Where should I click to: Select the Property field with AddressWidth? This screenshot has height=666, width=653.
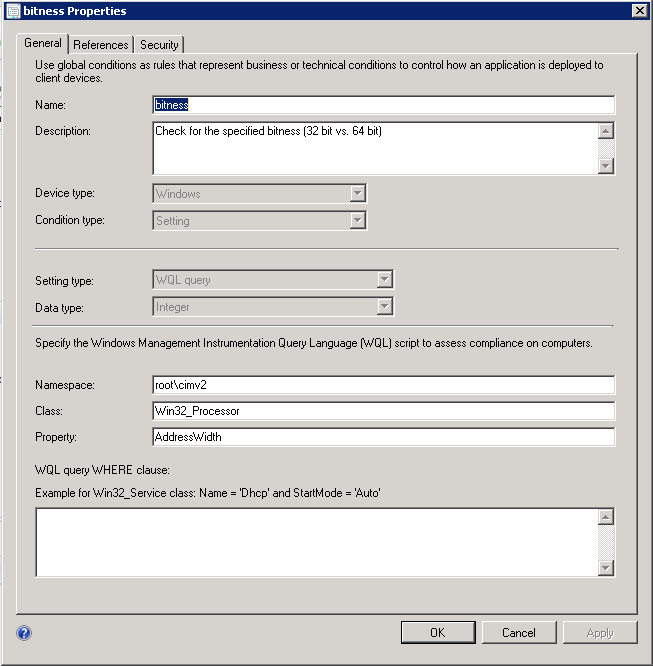383,437
